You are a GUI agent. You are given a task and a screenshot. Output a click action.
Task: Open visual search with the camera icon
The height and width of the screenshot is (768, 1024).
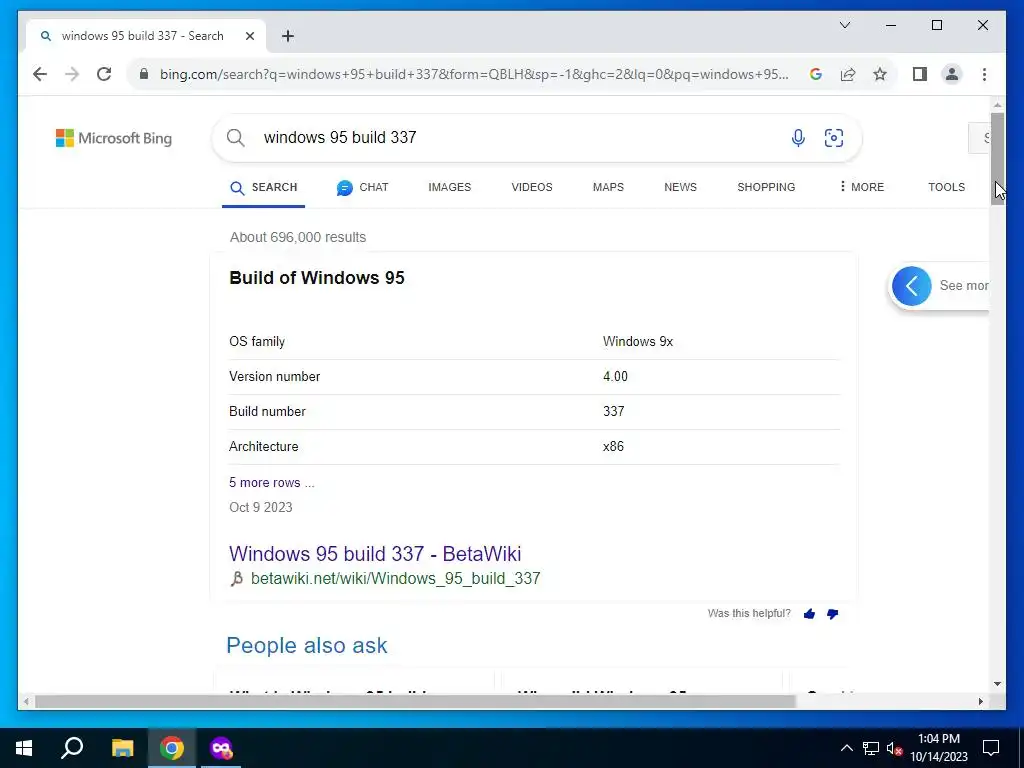pyautogui.click(x=833, y=138)
